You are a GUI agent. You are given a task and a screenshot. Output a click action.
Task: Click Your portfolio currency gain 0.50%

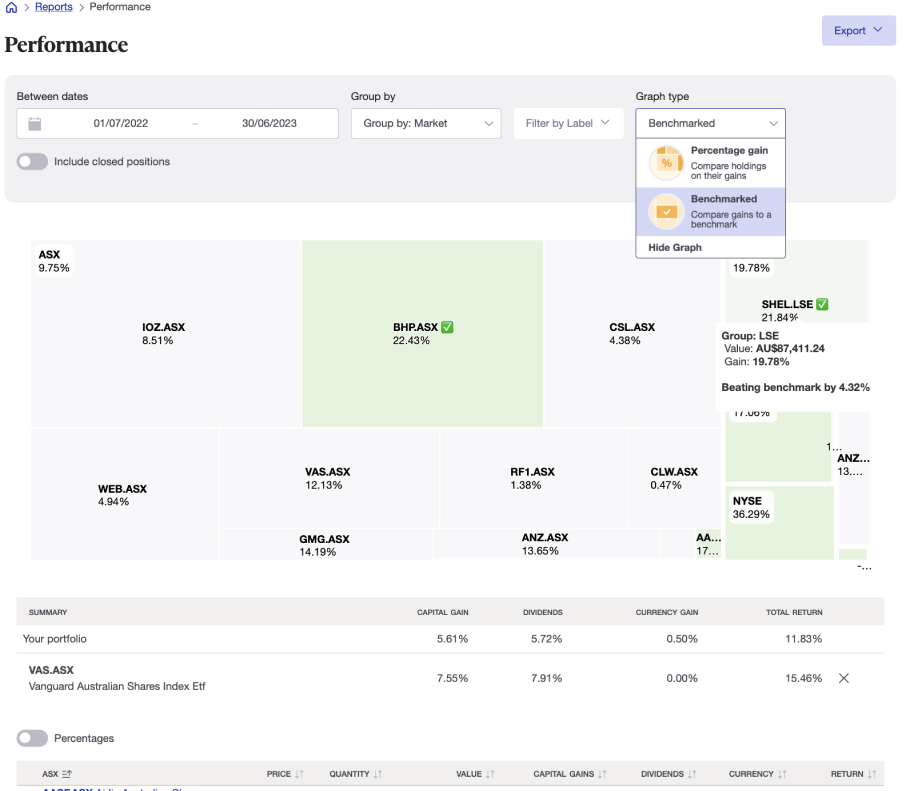click(x=682, y=639)
